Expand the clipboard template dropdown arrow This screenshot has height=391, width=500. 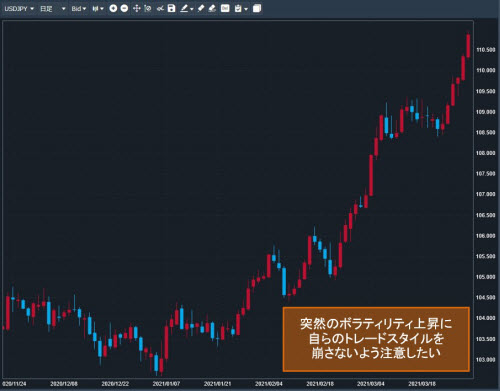pyautogui.click(x=246, y=9)
